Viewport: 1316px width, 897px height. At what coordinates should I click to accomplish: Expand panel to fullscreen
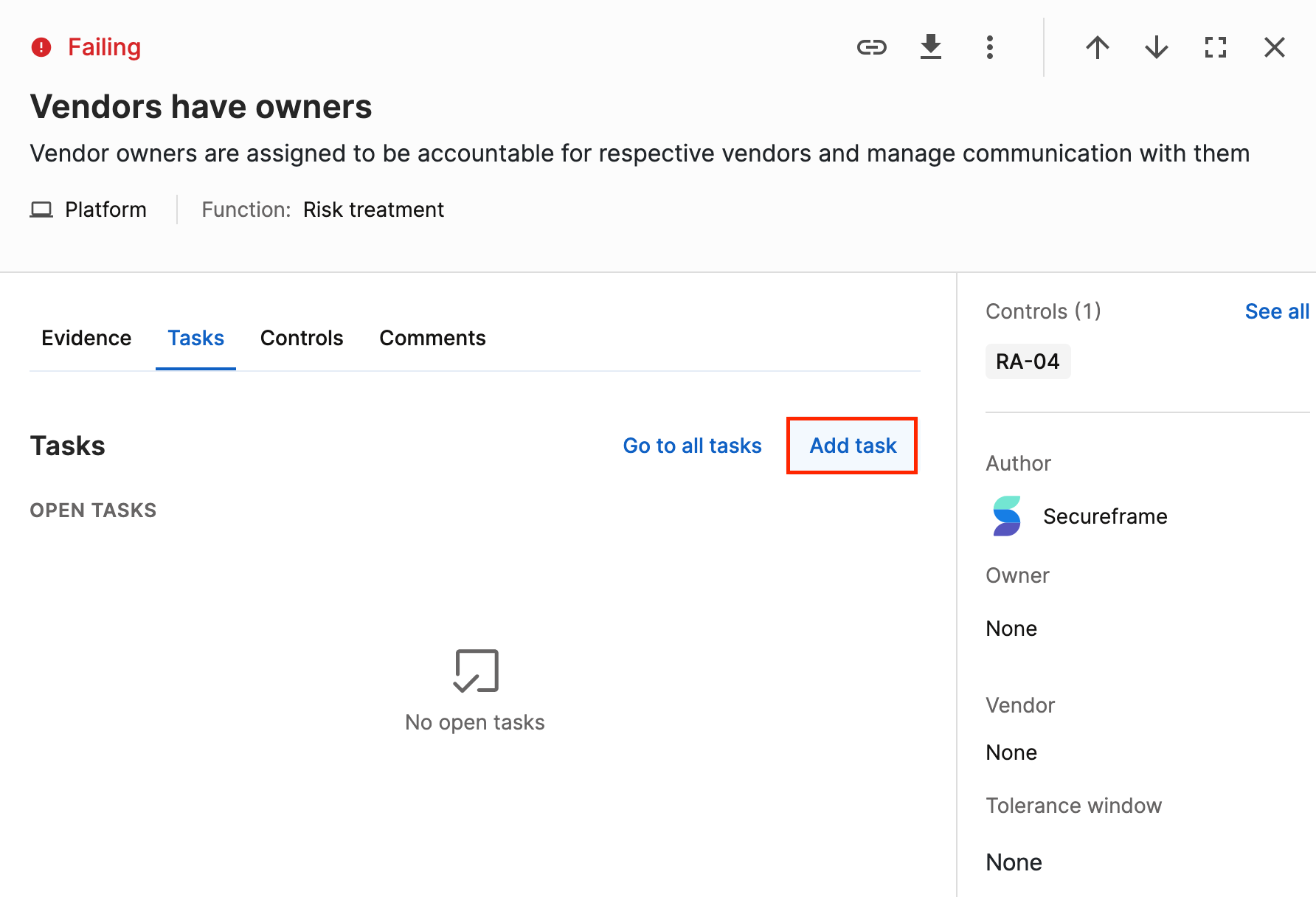[x=1216, y=47]
